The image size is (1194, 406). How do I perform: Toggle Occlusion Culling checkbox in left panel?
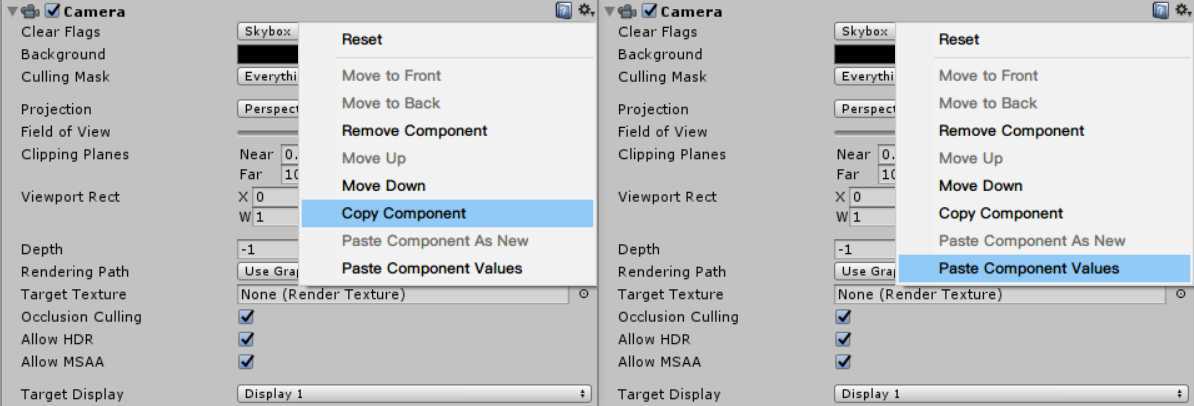[x=246, y=317]
